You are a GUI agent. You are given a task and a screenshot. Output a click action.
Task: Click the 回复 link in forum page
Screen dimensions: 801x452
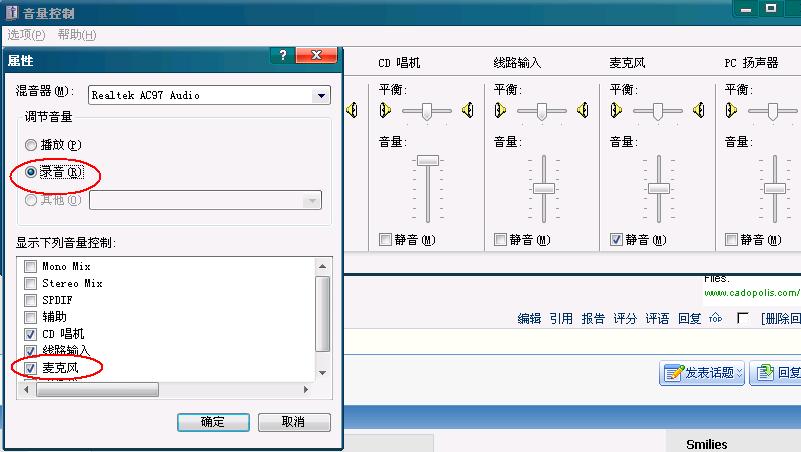(690, 319)
